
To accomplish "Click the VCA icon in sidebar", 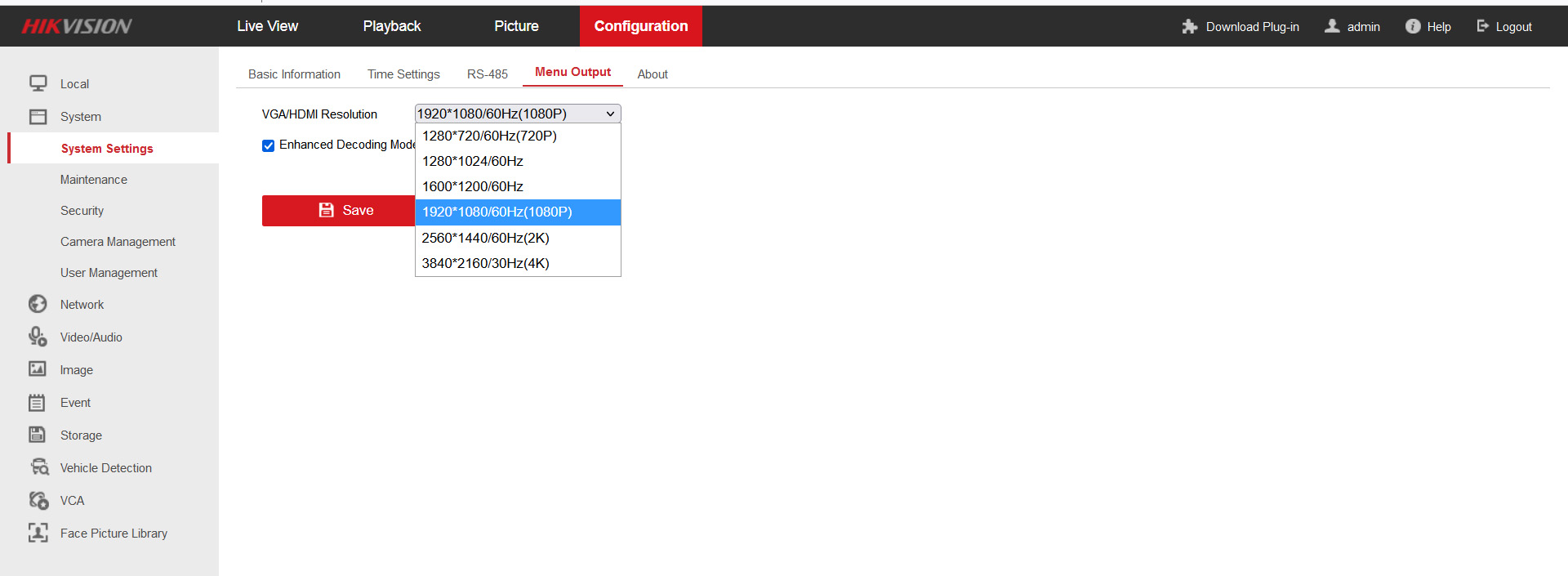I will tap(38, 500).
